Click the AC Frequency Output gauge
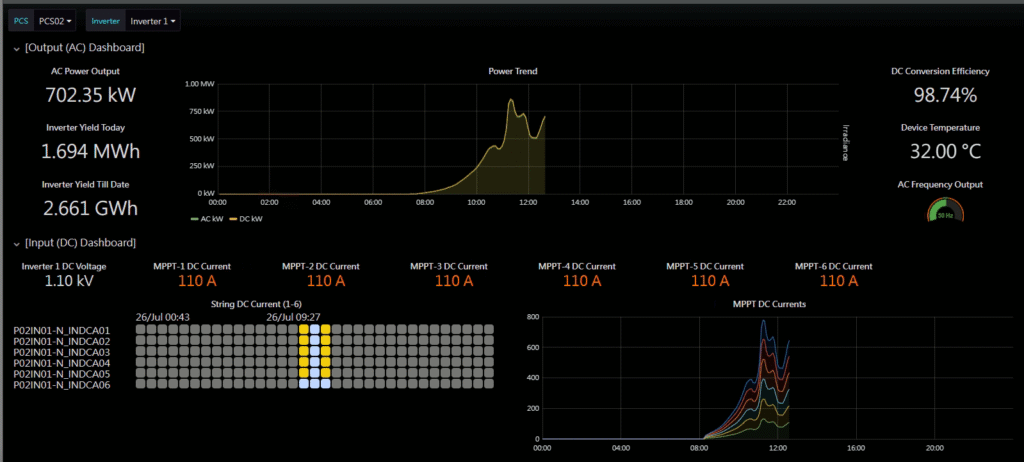Screen dimensions: 1024x462 coord(942,210)
